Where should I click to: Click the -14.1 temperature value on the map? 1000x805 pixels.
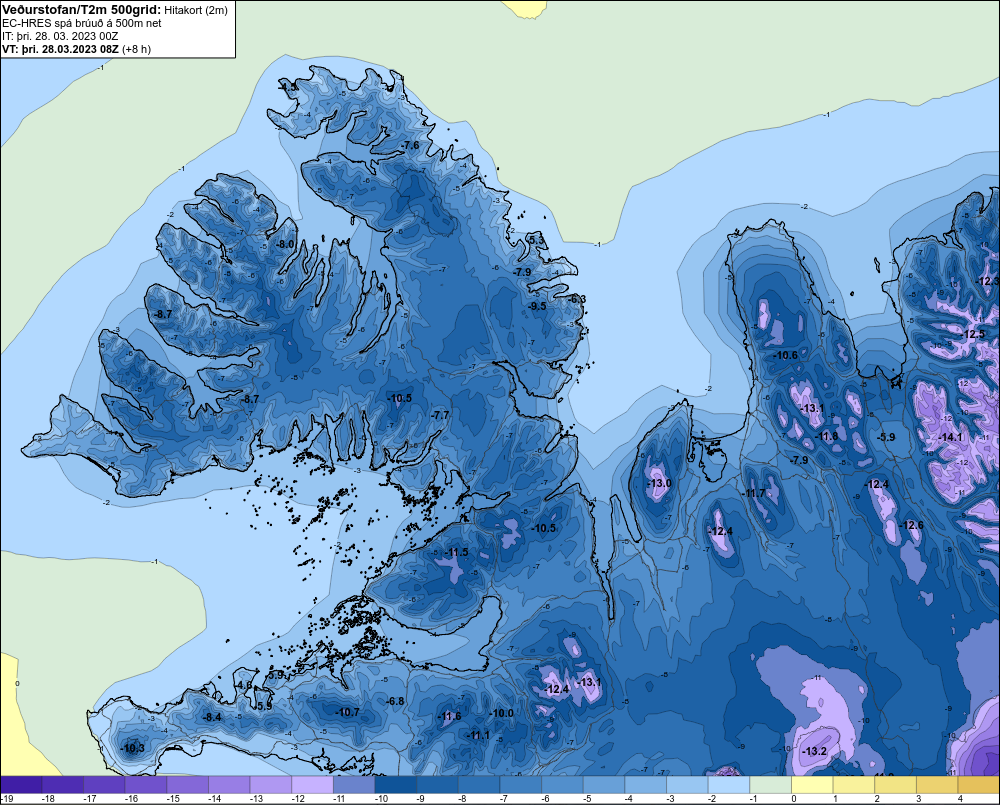(950, 438)
